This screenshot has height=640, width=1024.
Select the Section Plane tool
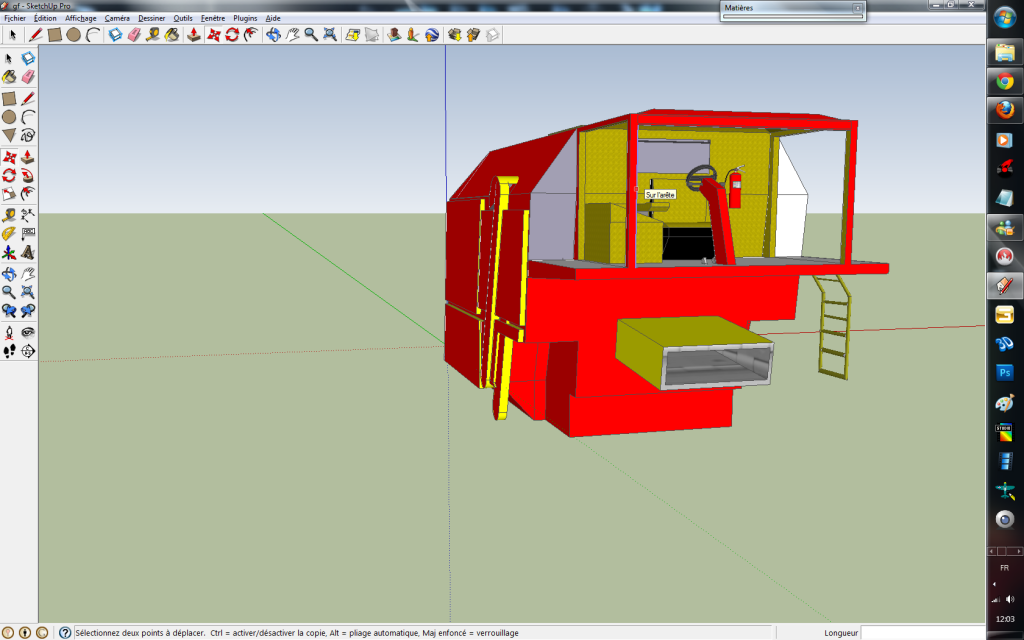tap(27, 351)
